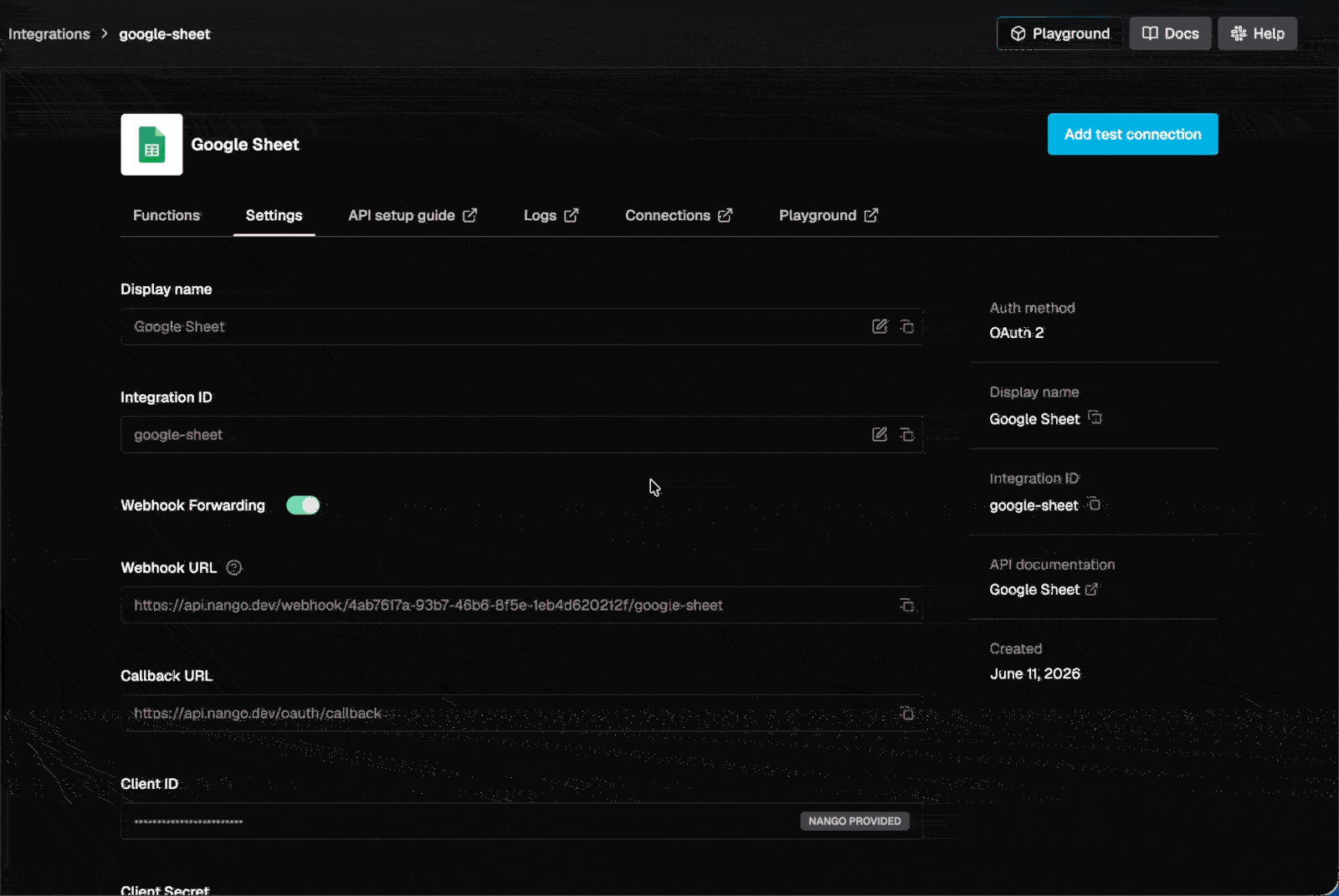Click the cube icon in Playground button
This screenshot has width=1339, height=896.
pos(1018,33)
